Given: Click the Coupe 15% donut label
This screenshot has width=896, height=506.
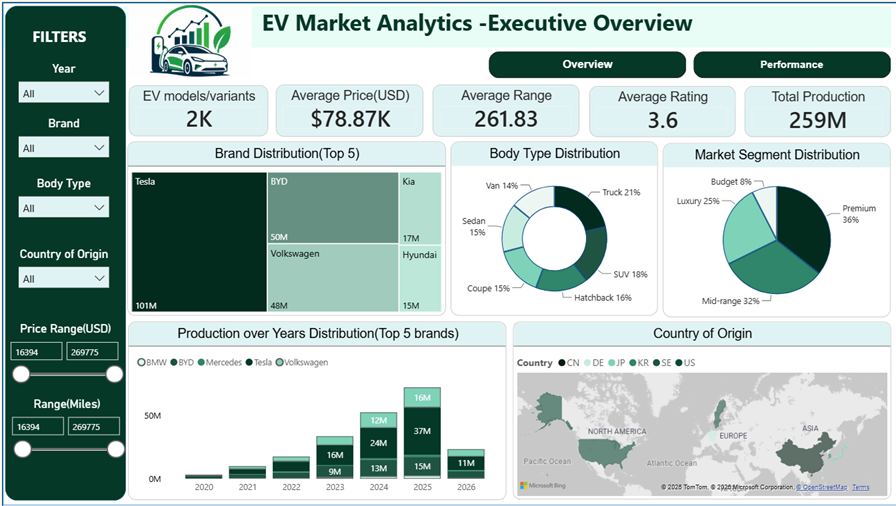Looking at the screenshot, I should pos(488,288).
